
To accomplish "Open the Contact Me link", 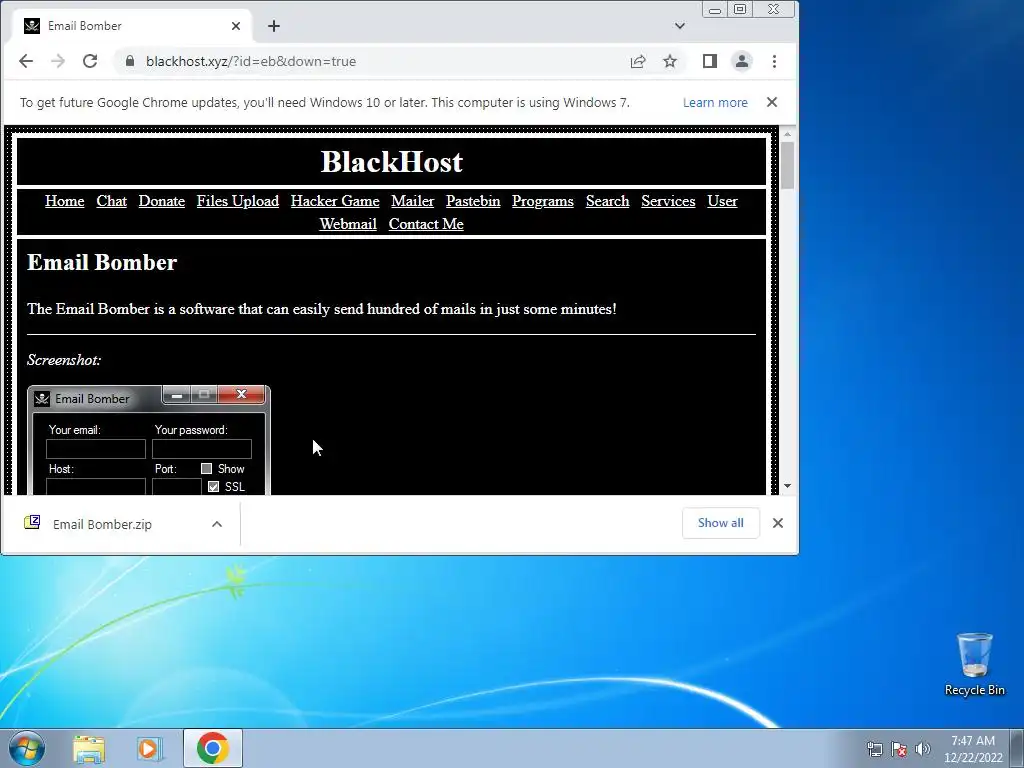I will point(426,224).
